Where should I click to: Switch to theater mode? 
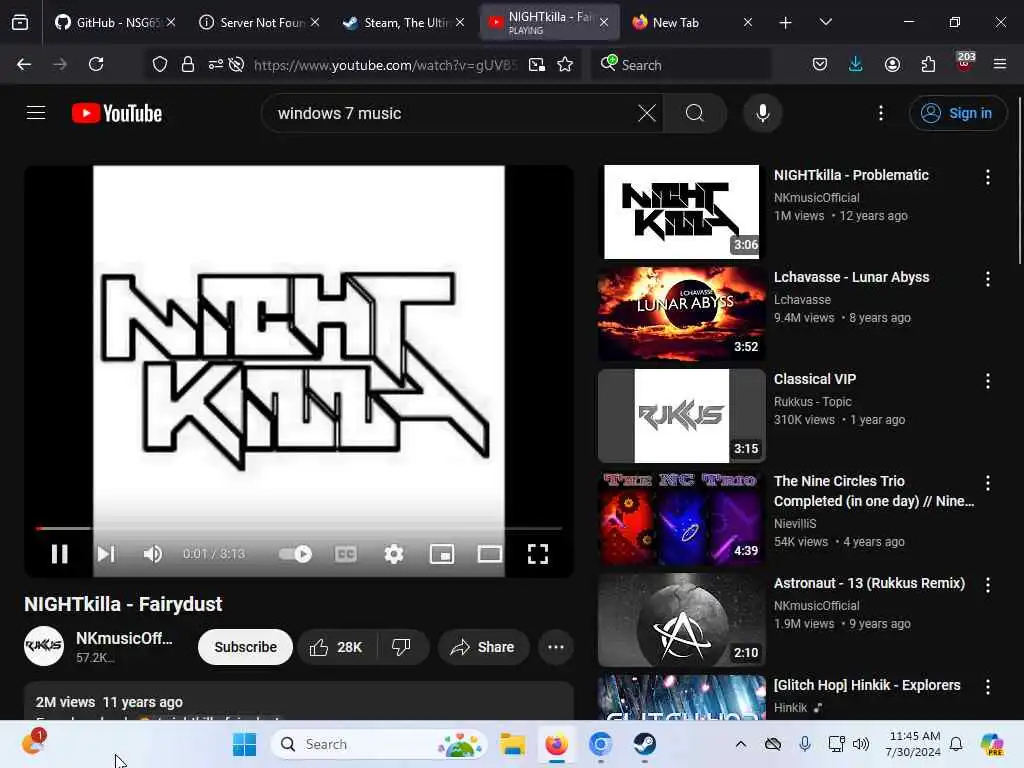tap(490, 554)
